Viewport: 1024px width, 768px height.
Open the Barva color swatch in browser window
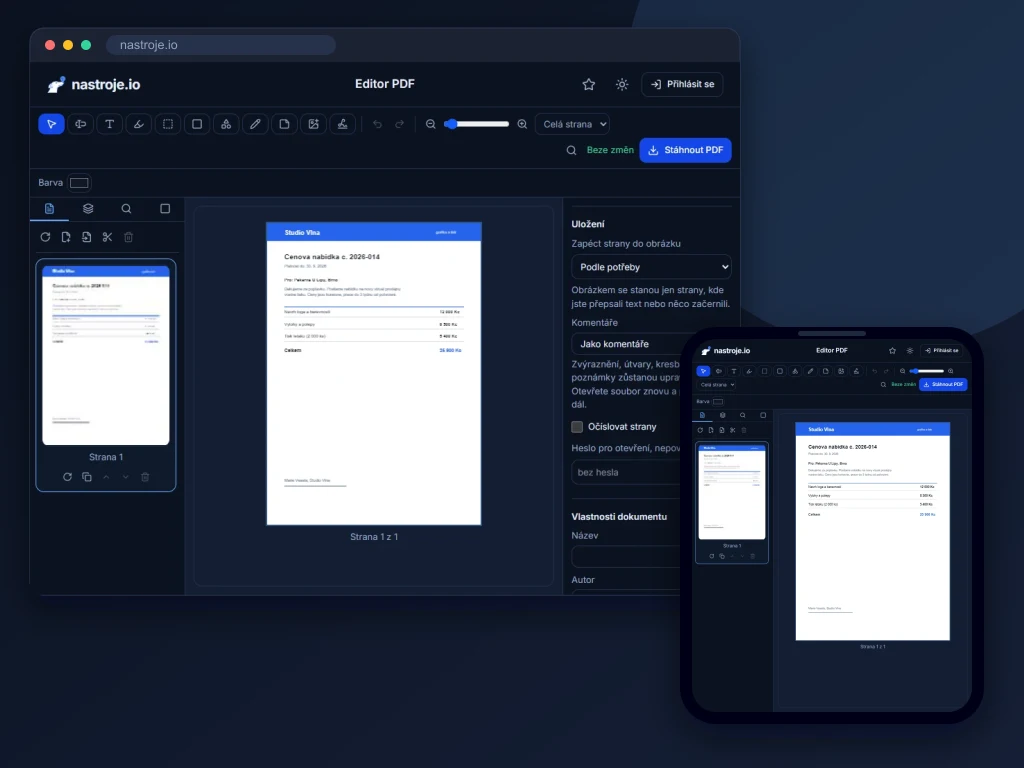79,183
